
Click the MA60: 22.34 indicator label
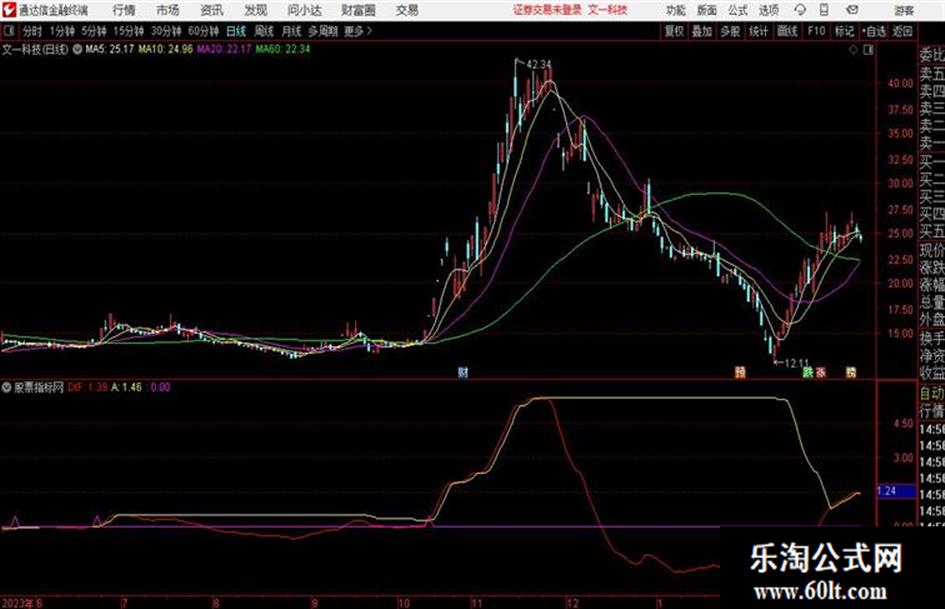[283, 49]
